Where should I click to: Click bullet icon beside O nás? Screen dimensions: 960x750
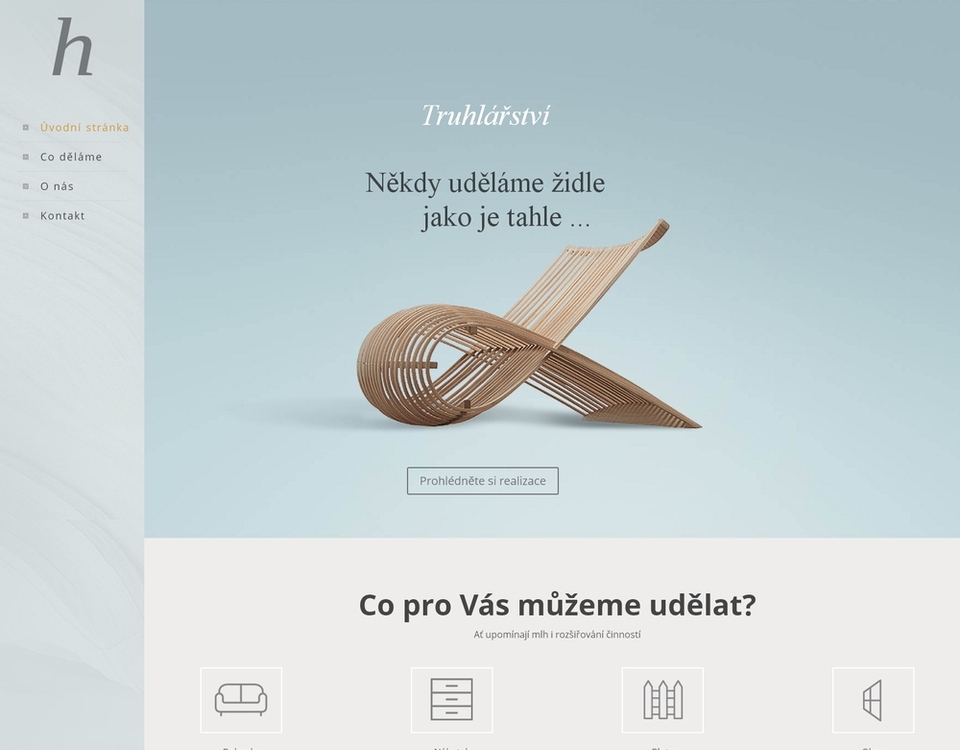26,186
